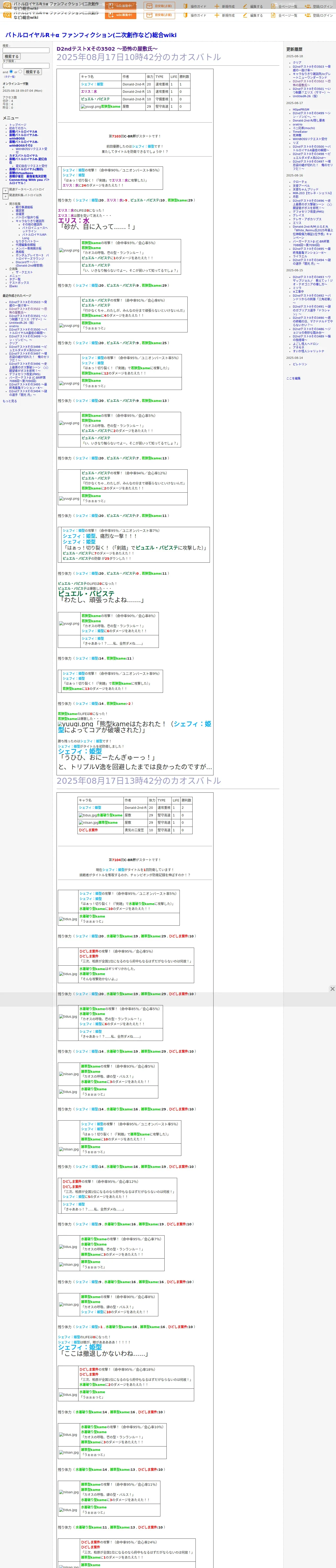Open ミソラ history link
The image size is (336, 1568).
tap(297, 288)
